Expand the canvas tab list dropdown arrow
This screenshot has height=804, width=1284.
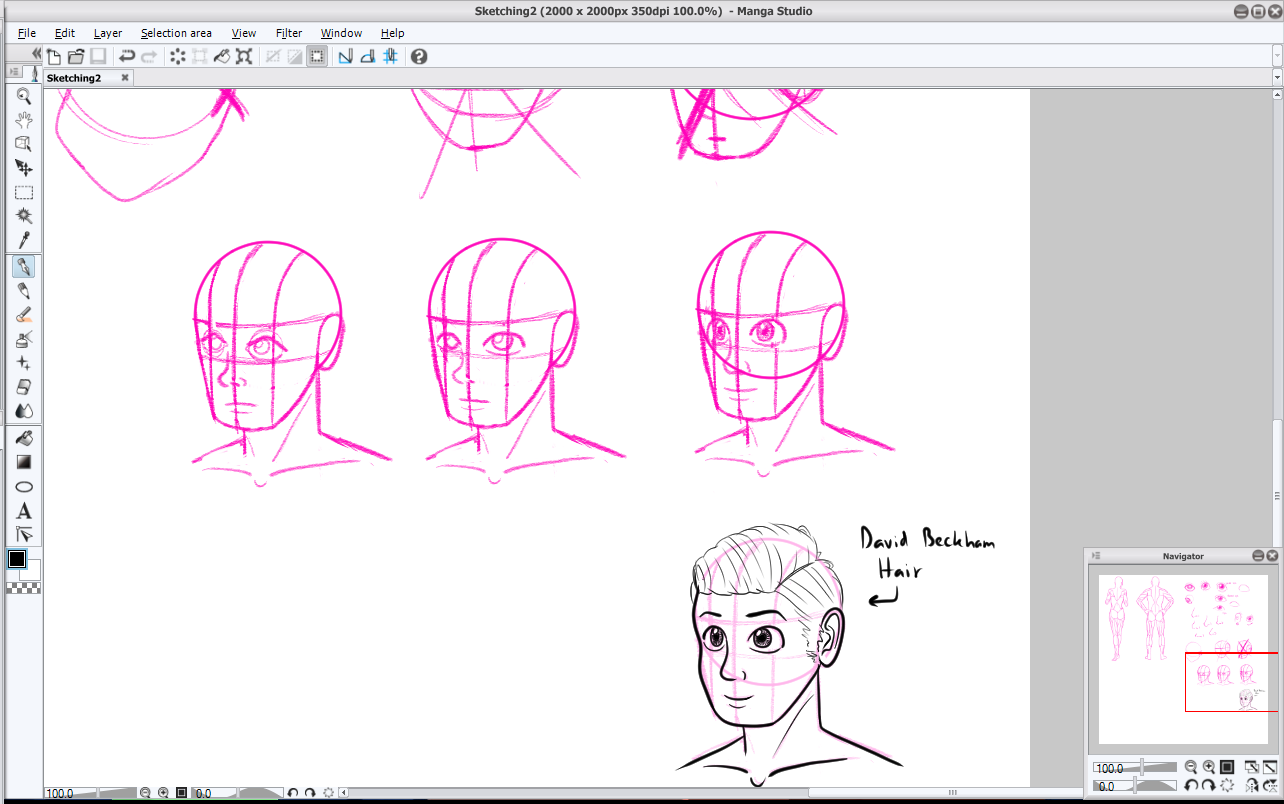point(1277,78)
